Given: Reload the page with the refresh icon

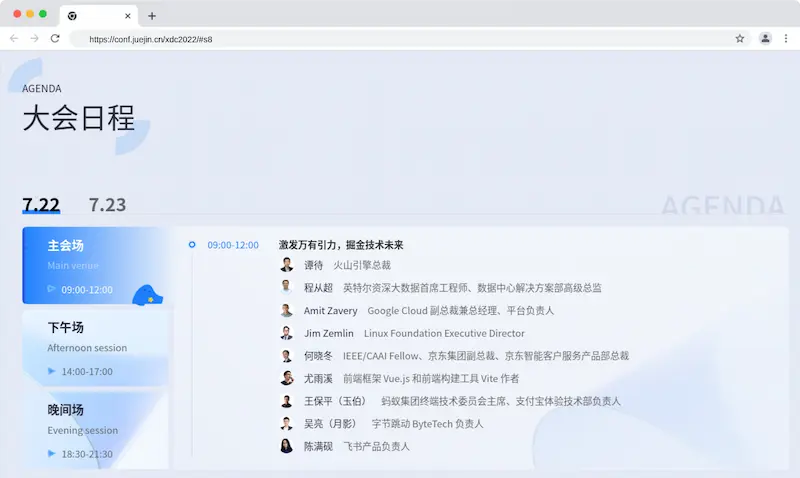Looking at the screenshot, I should click(x=55, y=38).
